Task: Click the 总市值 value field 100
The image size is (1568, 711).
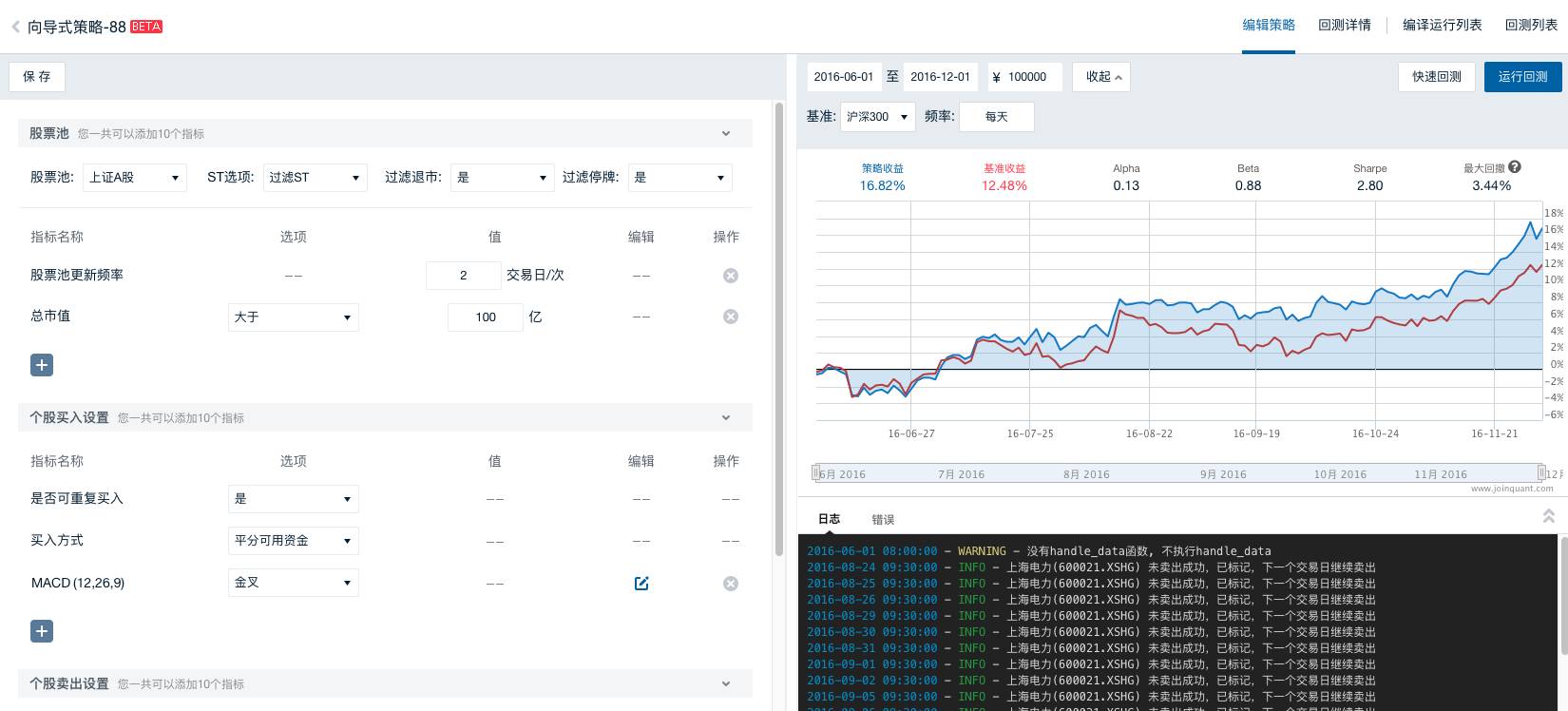Action: pos(486,317)
